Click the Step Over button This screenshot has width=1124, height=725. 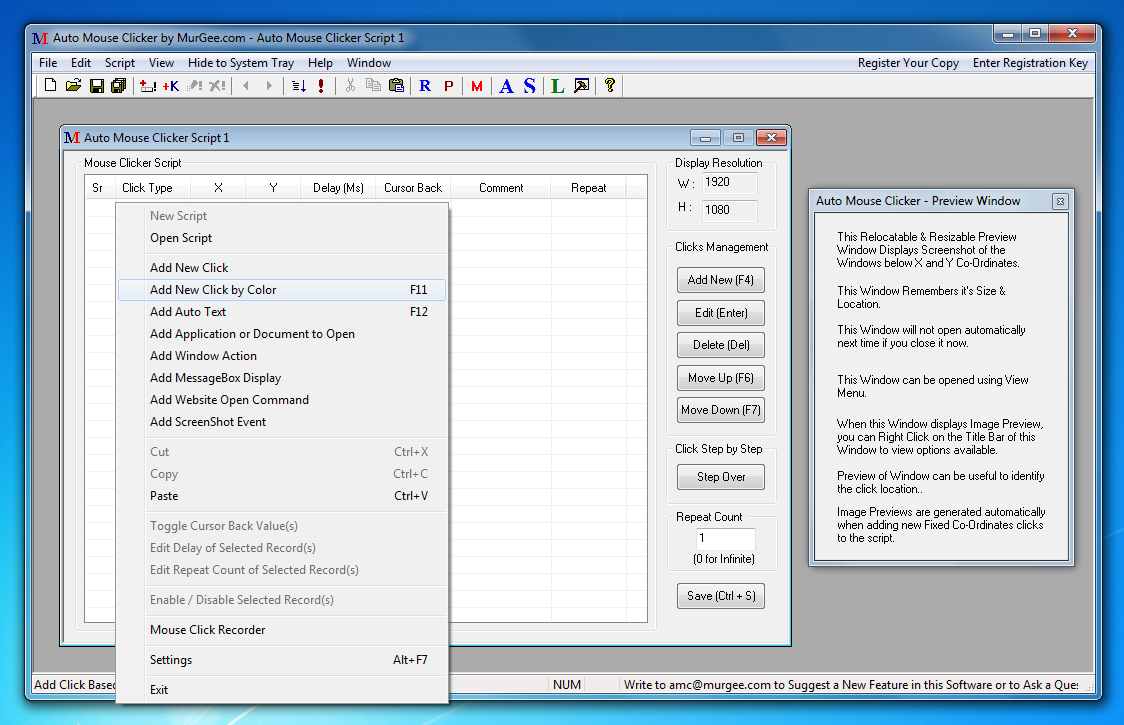[721, 477]
